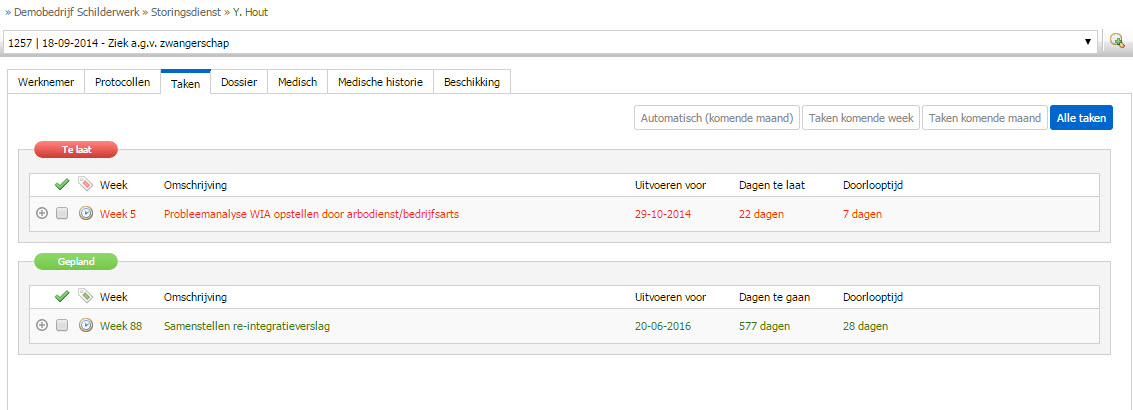Click the Uitvoeren voor header in Te laat table

(x=671, y=185)
